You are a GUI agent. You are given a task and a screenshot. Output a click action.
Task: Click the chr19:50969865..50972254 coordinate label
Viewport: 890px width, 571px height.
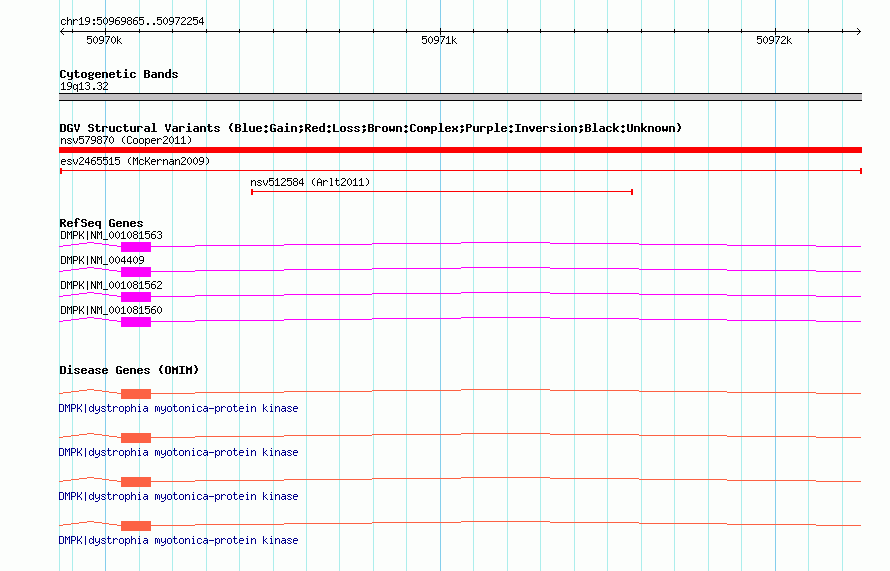132,21
